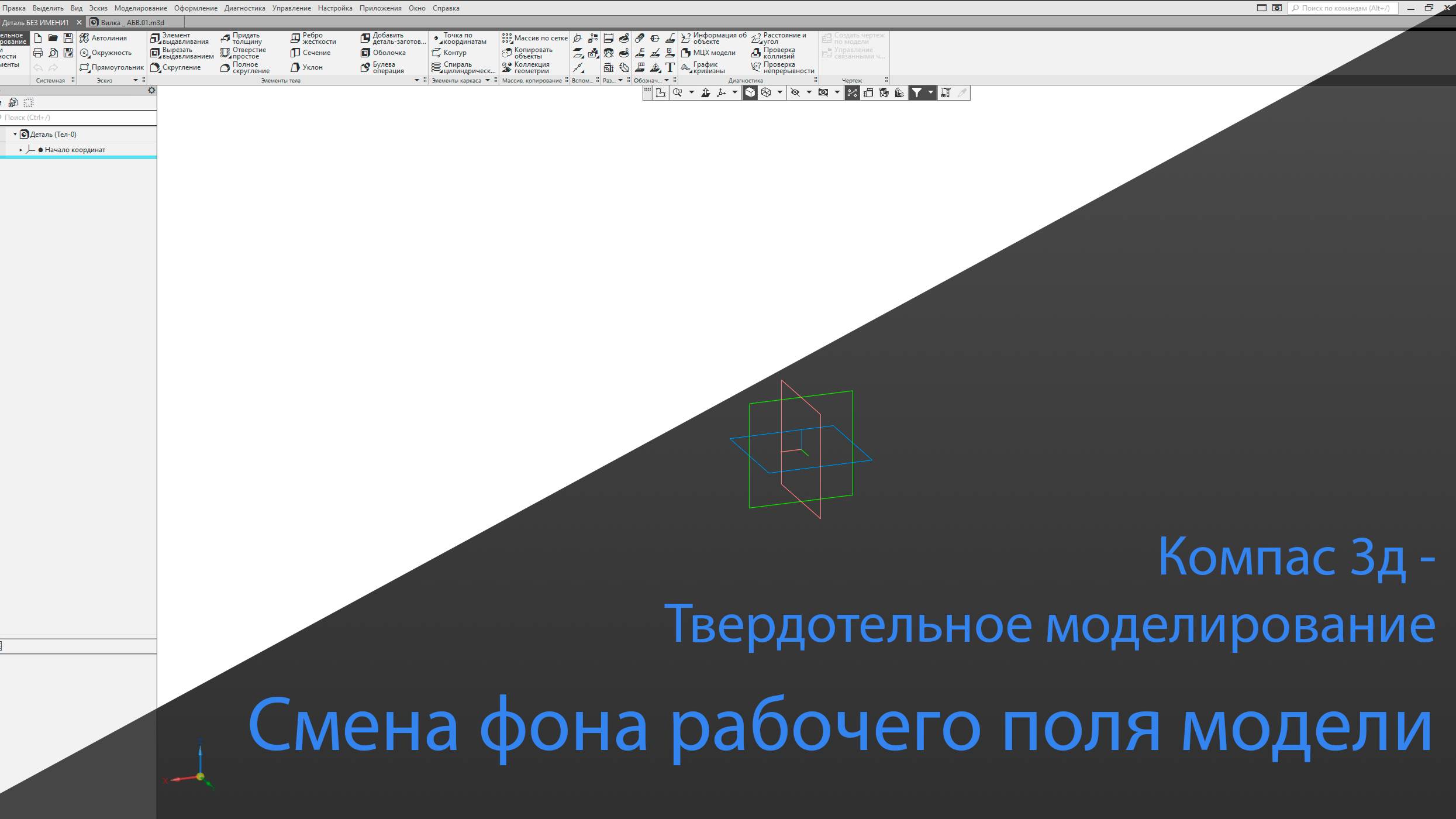Viewport: 1456px width, 819px height.
Task: Select the Уклон tool
Action: point(310,67)
